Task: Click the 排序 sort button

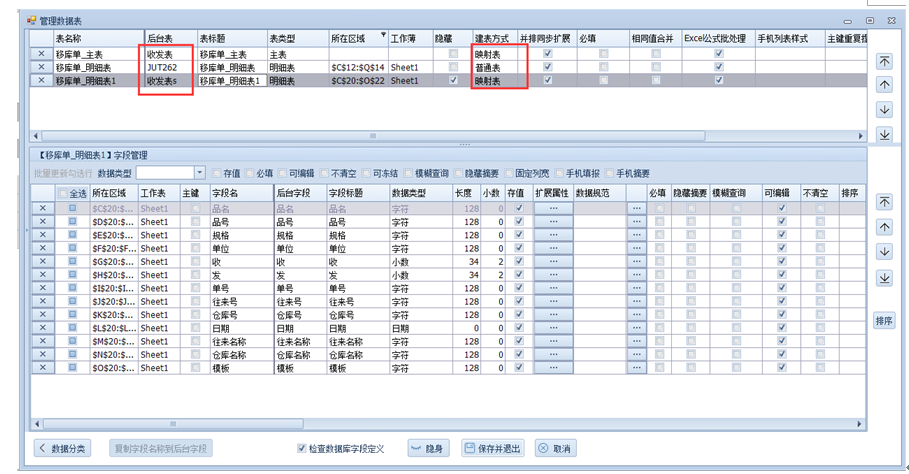Action: [884, 320]
